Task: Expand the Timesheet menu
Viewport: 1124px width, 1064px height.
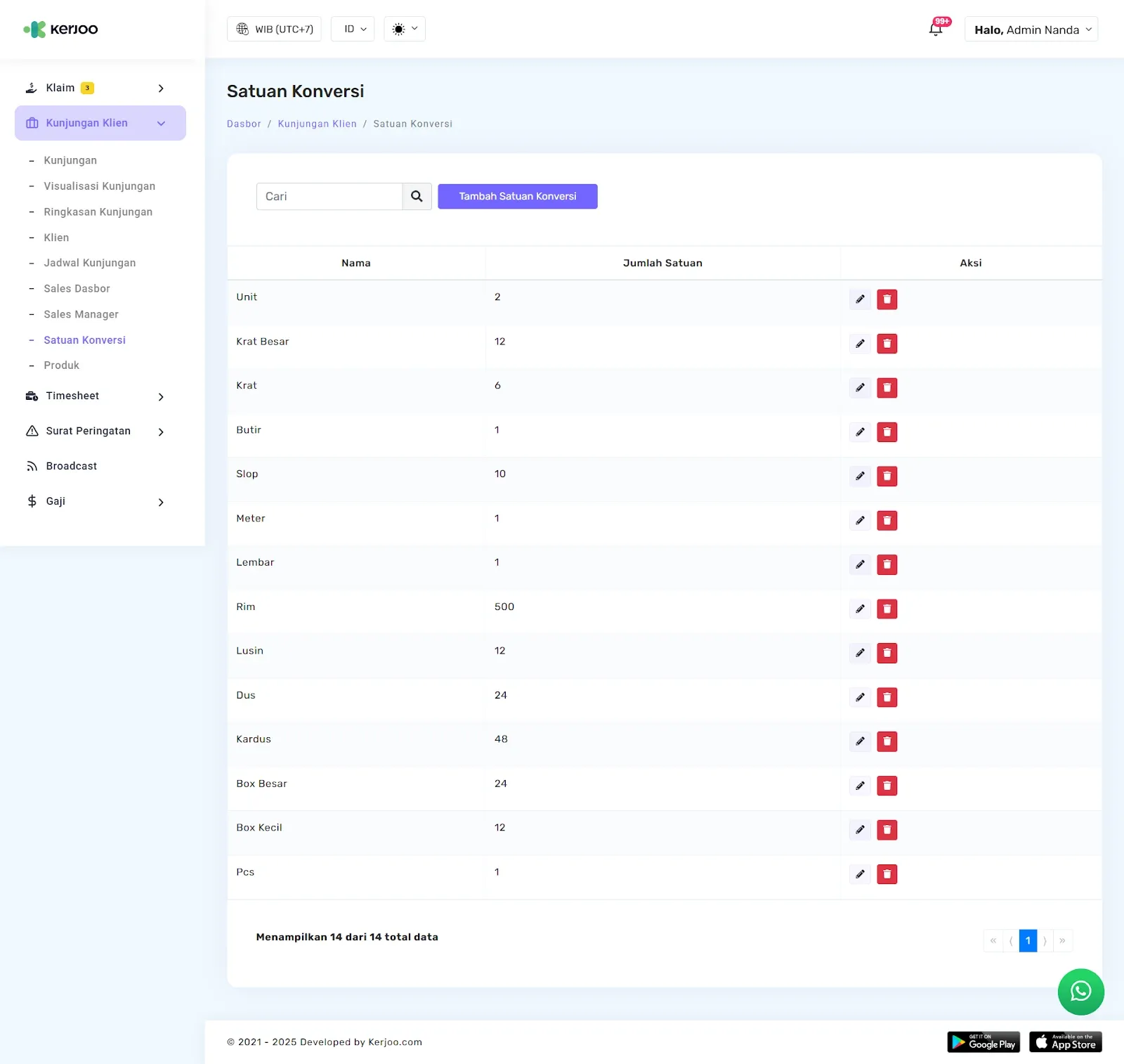Action: 100,396
